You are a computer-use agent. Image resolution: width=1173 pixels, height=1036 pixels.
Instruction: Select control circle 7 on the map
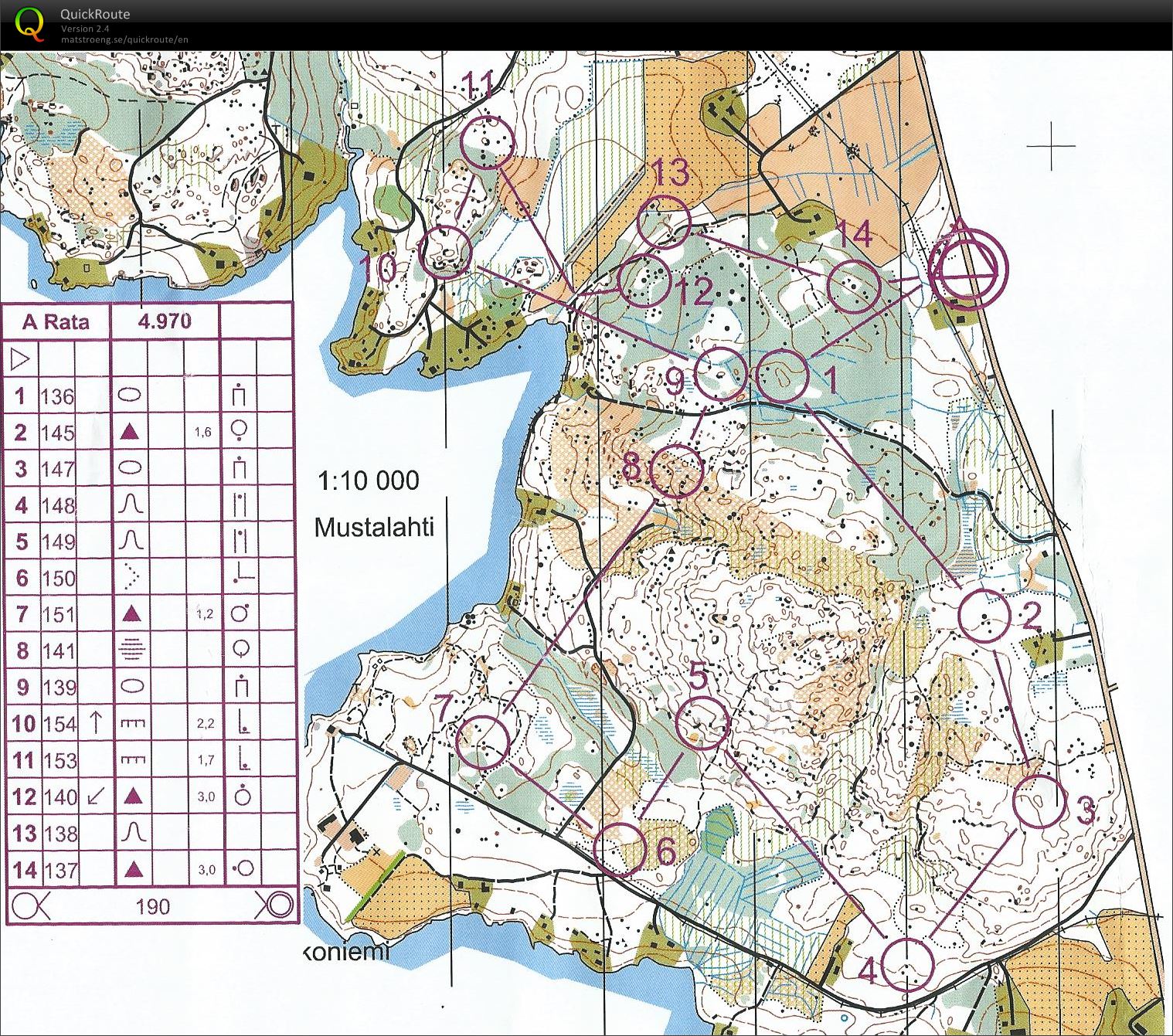484,742
